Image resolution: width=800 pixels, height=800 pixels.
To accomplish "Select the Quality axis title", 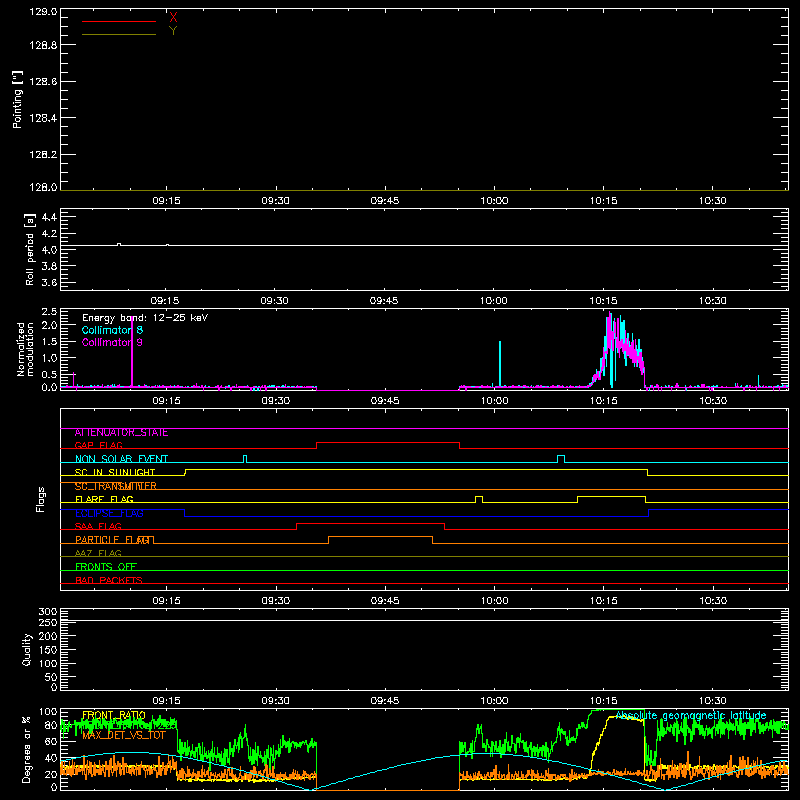I will [27, 649].
